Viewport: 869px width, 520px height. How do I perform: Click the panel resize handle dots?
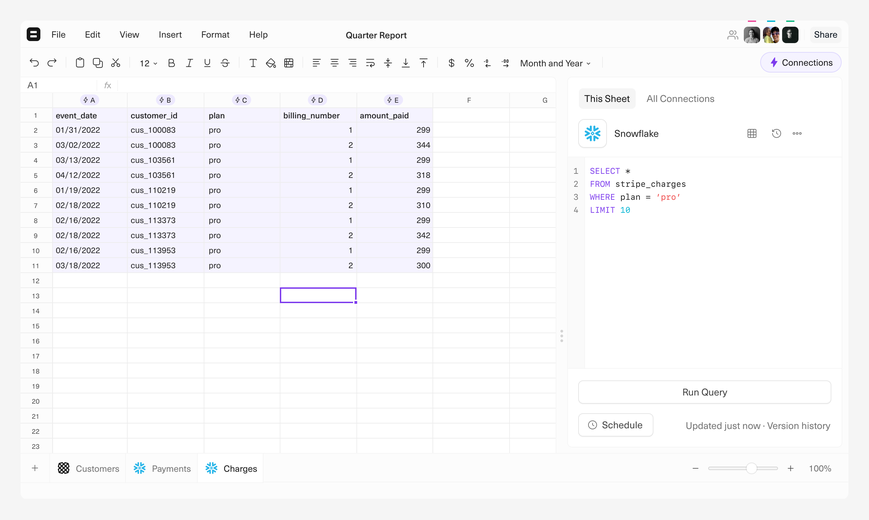(x=561, y=336)
